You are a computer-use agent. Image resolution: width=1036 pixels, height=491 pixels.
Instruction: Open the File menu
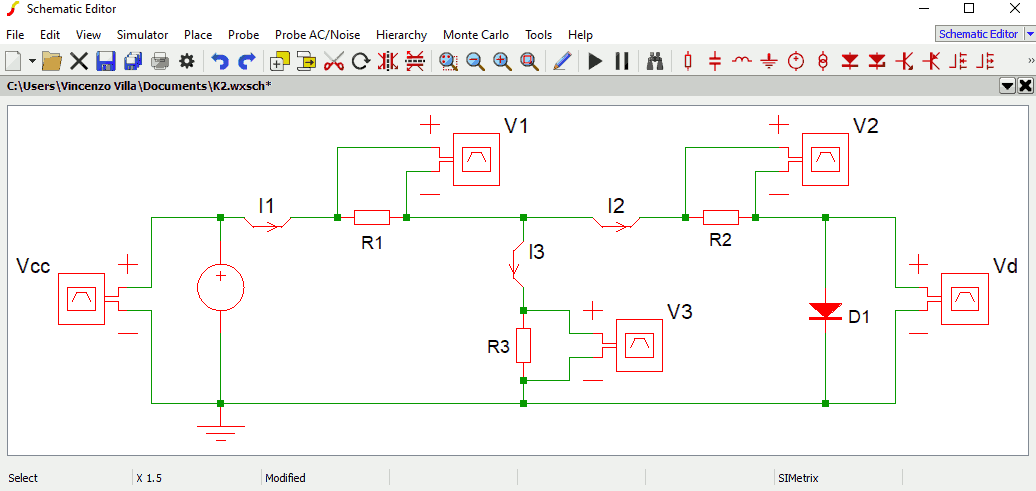[15, 35]
